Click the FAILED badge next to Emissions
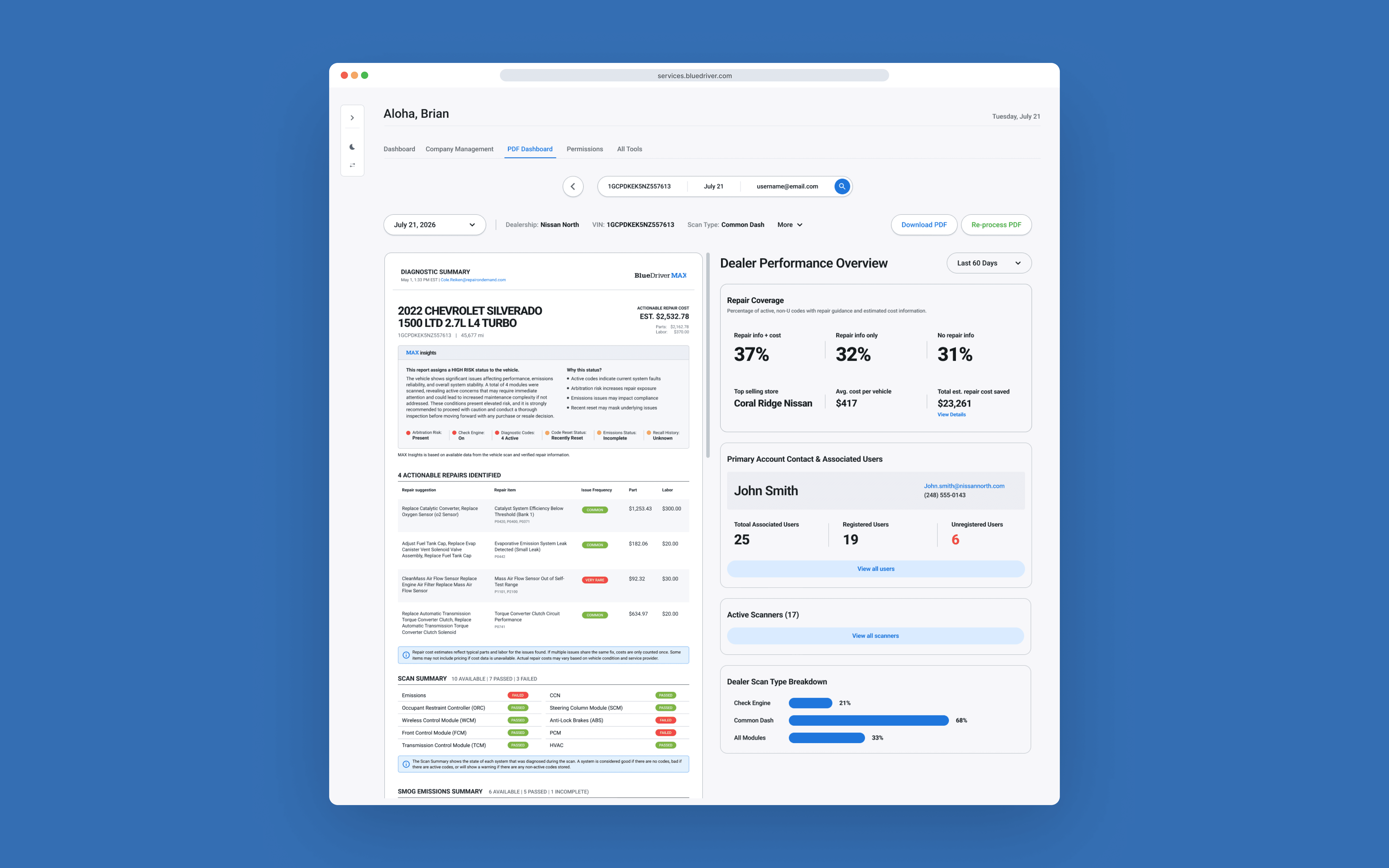Screen dimensions: 1389x868 (x=518, y=695)
